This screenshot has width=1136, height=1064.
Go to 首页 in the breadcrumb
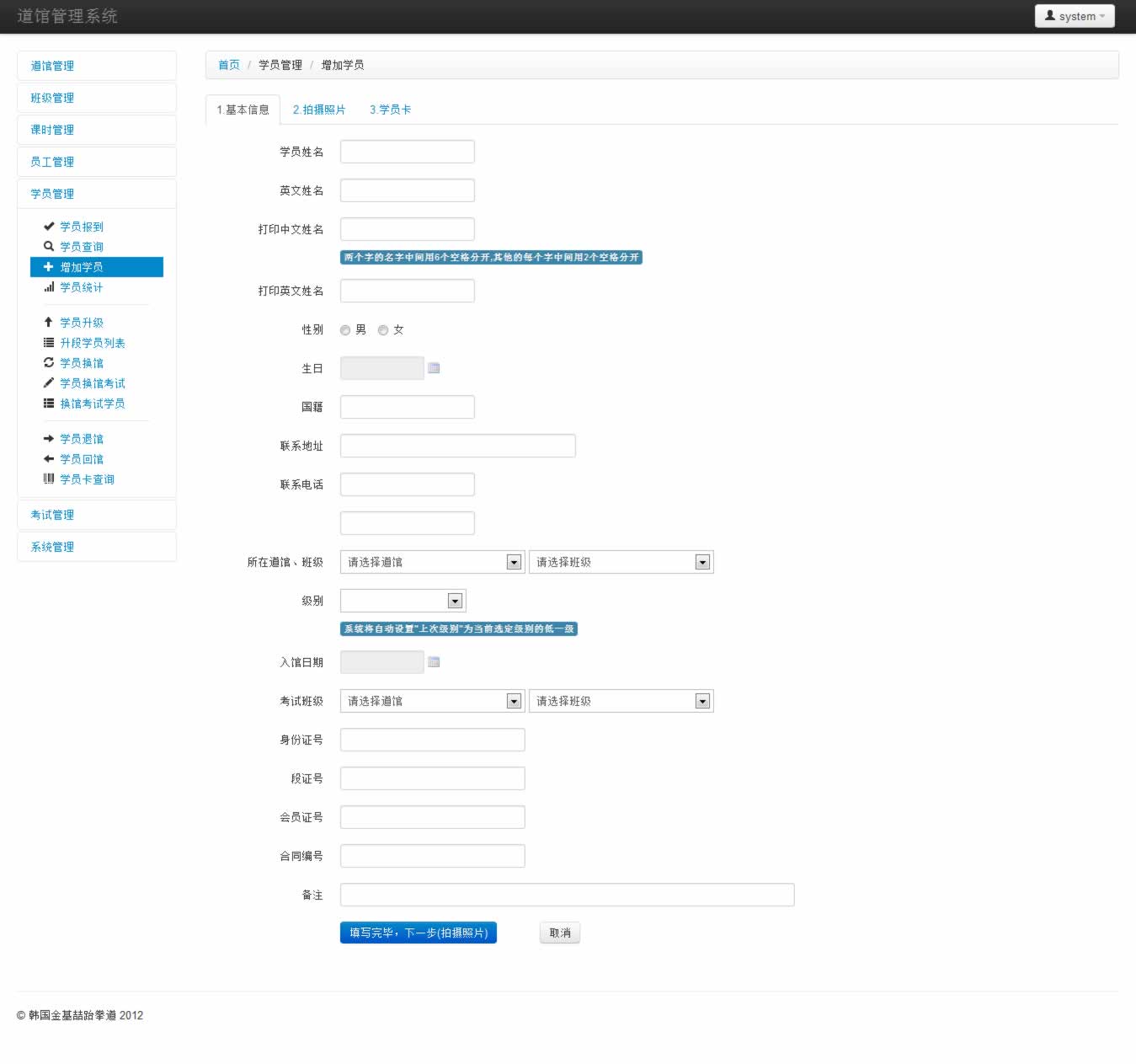229,65
